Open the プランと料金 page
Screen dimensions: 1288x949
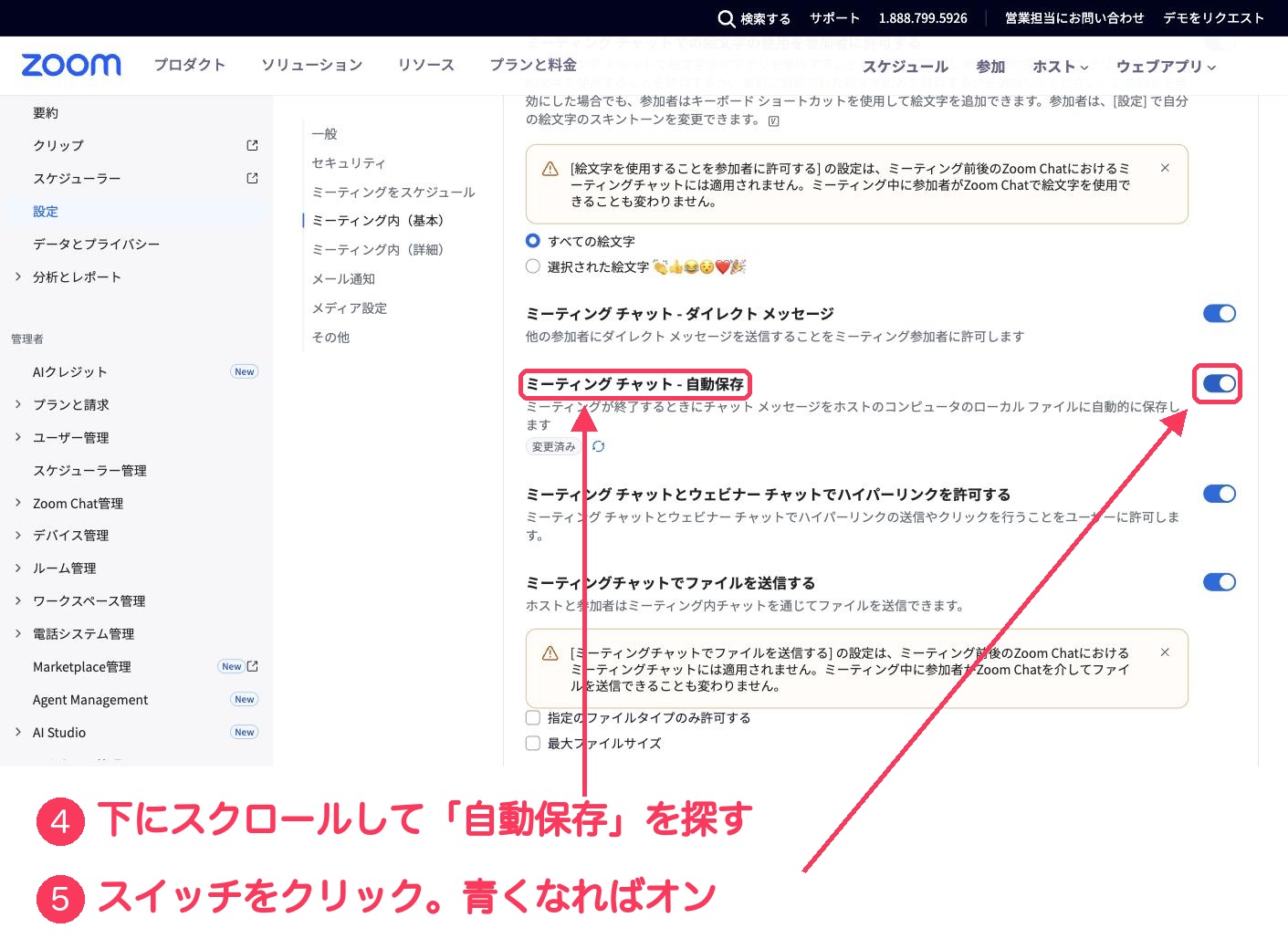coord(533,65)
